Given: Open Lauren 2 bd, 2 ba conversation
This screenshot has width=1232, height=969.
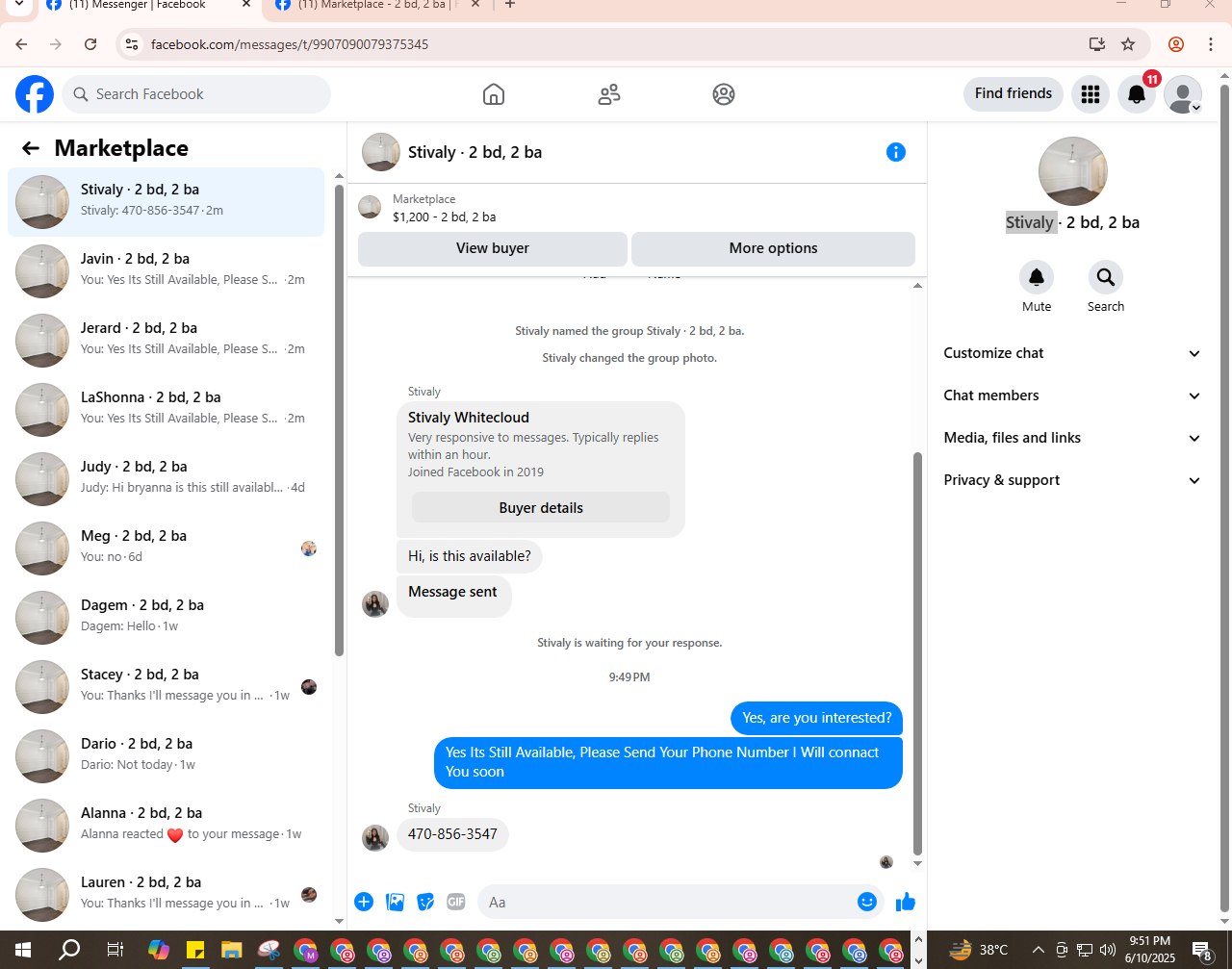Looking at the screenshot, I should (x=167, y=895).
